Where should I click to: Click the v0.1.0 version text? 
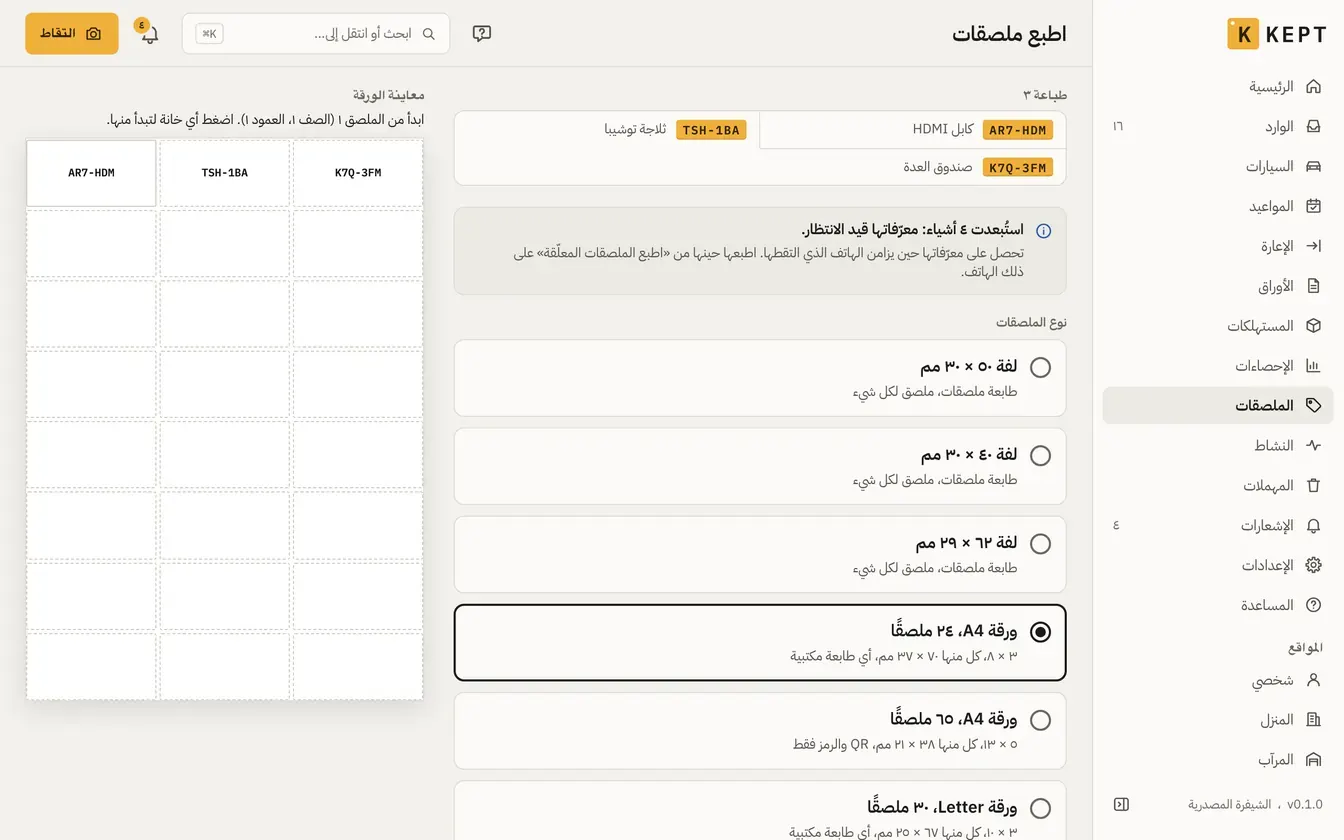[x=1304, y=804]
